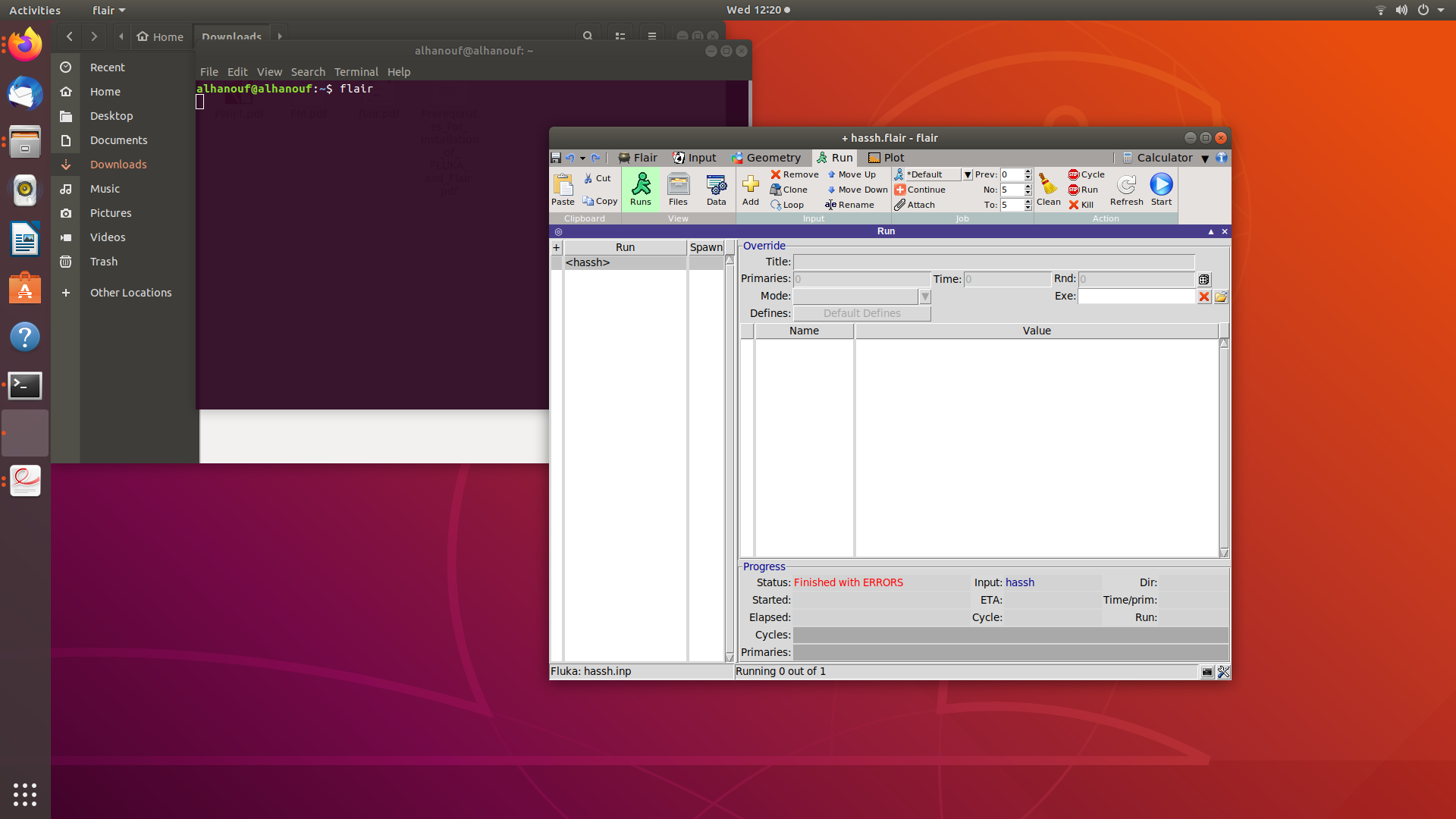
Task: Open the Data view
Action: [x=716, y=189]
